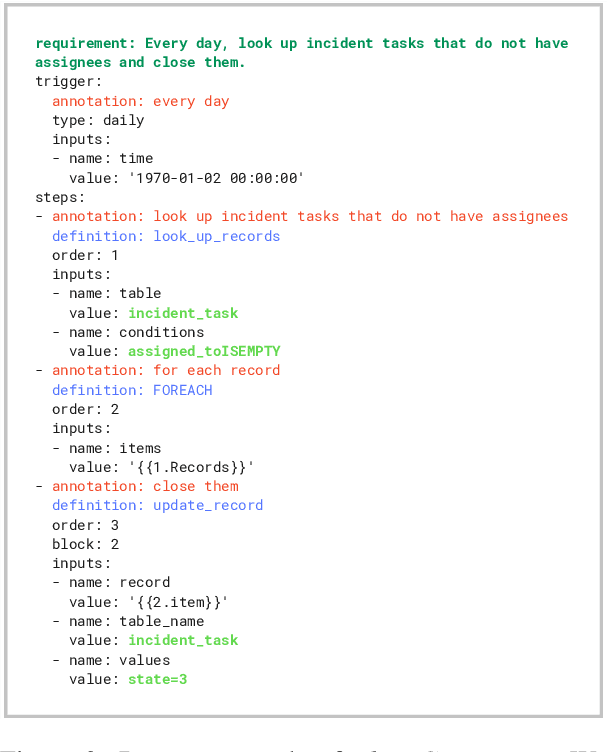The height and width of the screenshot is (752, 608).
Task: Click the 'name: values' entry
Action: coord(119,660)
